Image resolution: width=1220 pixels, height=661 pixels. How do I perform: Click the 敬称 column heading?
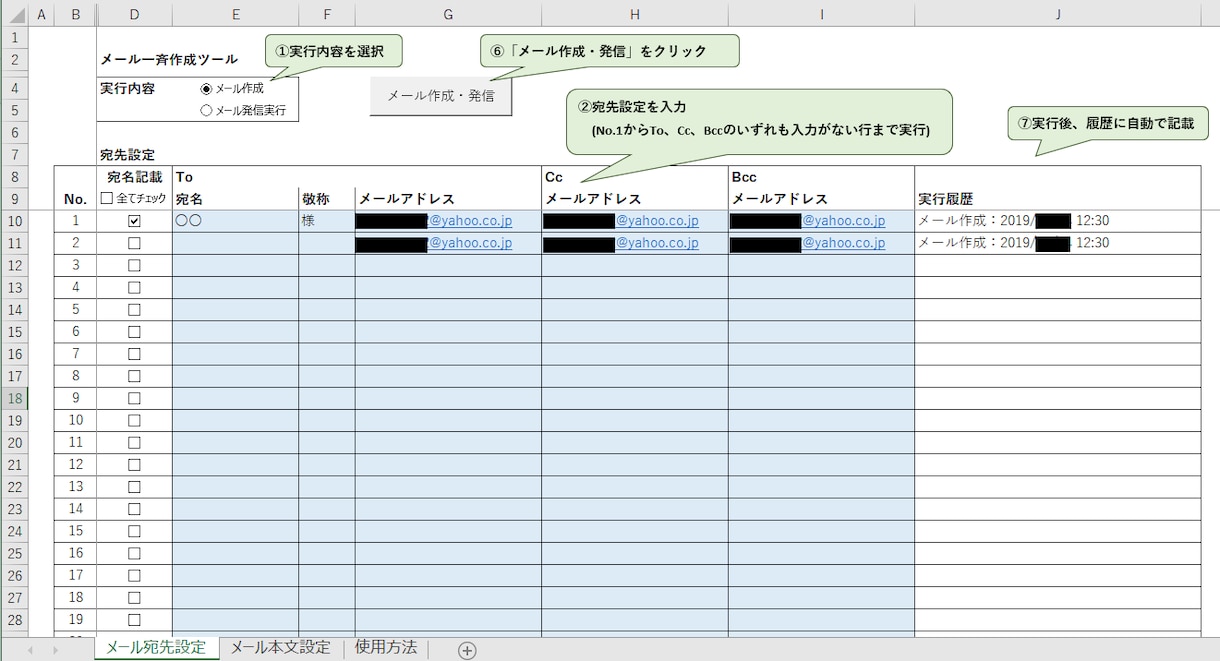315,199
